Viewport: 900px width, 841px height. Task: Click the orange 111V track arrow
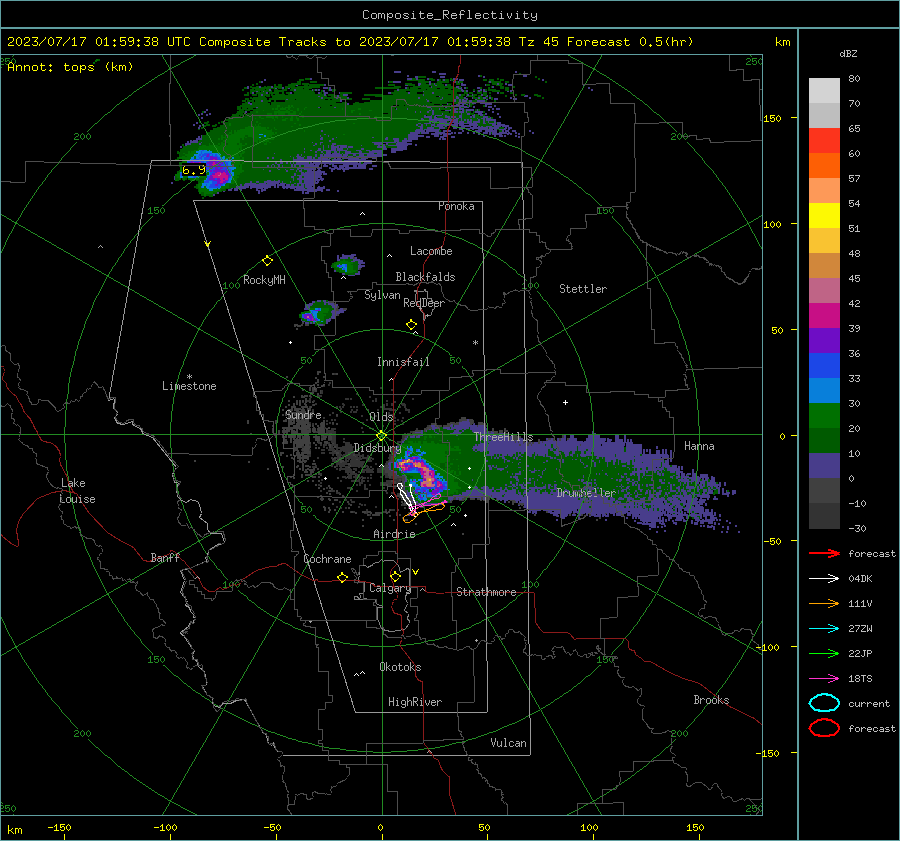824,603
